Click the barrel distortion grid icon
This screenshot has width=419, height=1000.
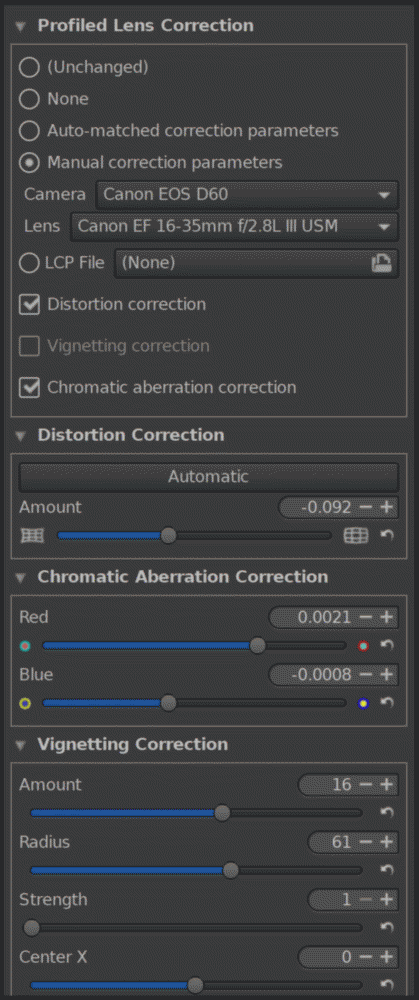(356, 536)
